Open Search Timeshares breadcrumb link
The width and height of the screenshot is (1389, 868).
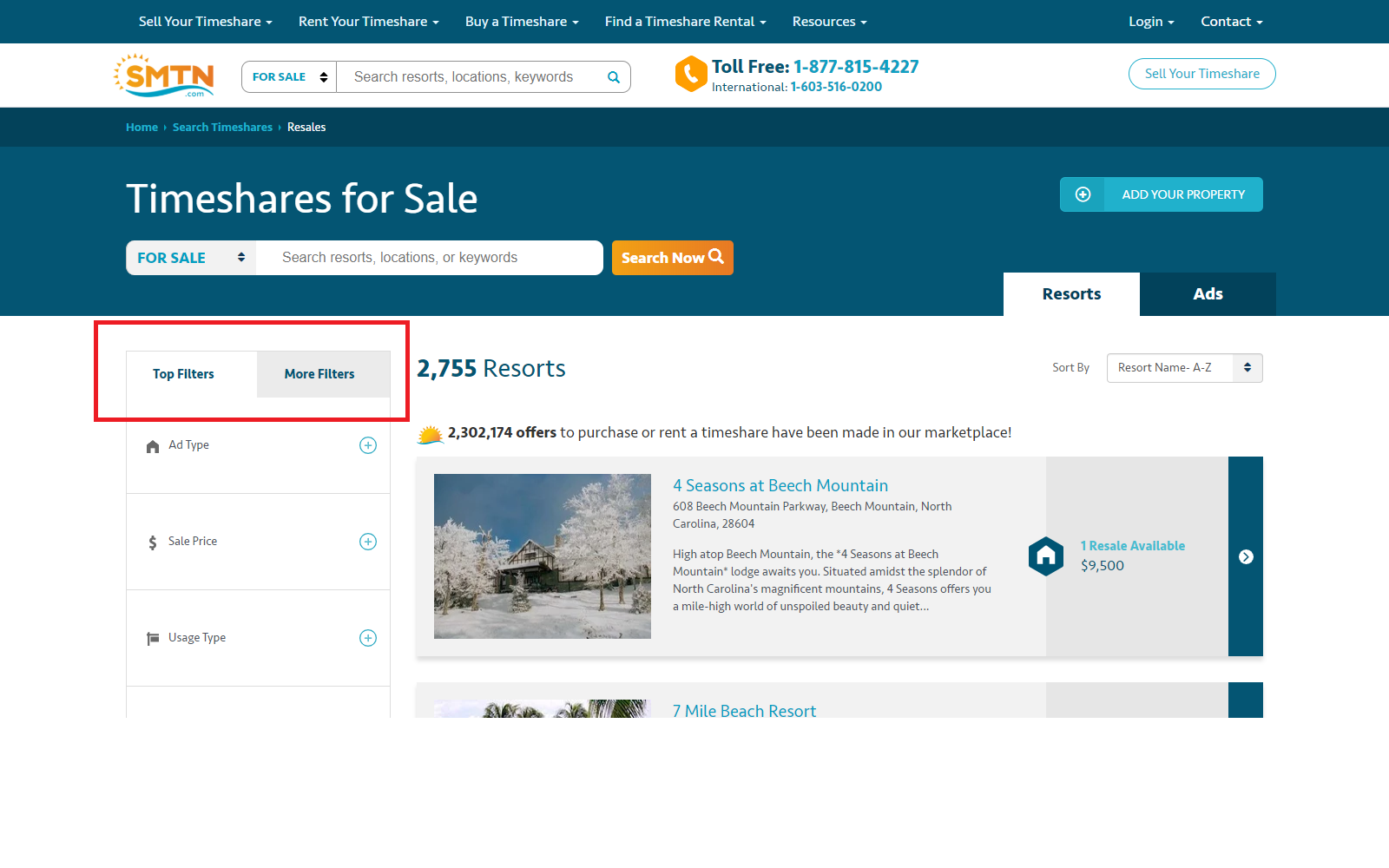[x=222, y=128]
